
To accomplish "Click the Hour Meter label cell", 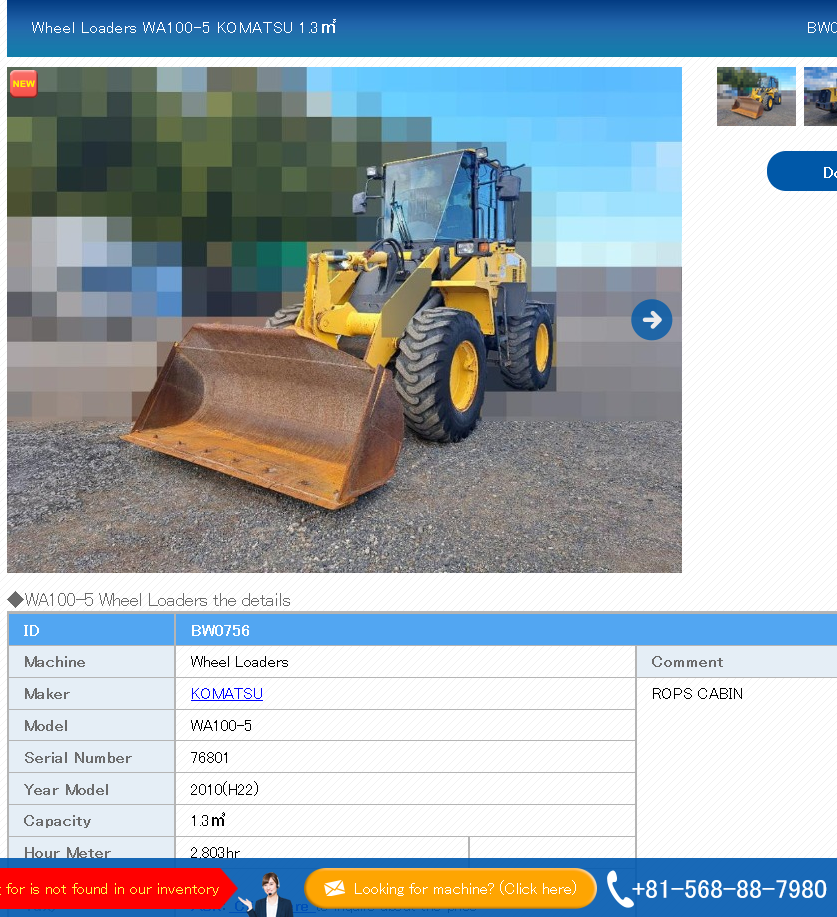I will [x=92, y=848].
